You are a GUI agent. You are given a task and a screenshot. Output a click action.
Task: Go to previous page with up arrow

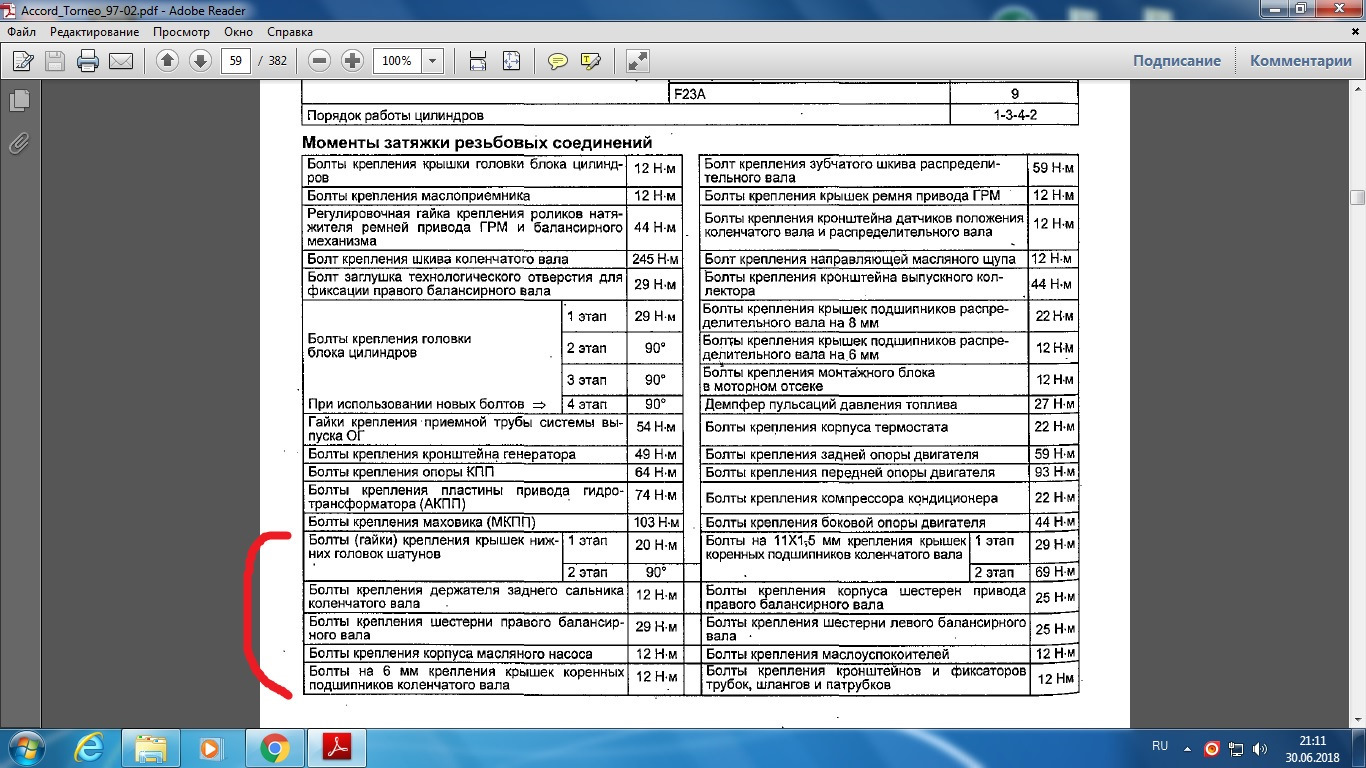tap(167, 61)
